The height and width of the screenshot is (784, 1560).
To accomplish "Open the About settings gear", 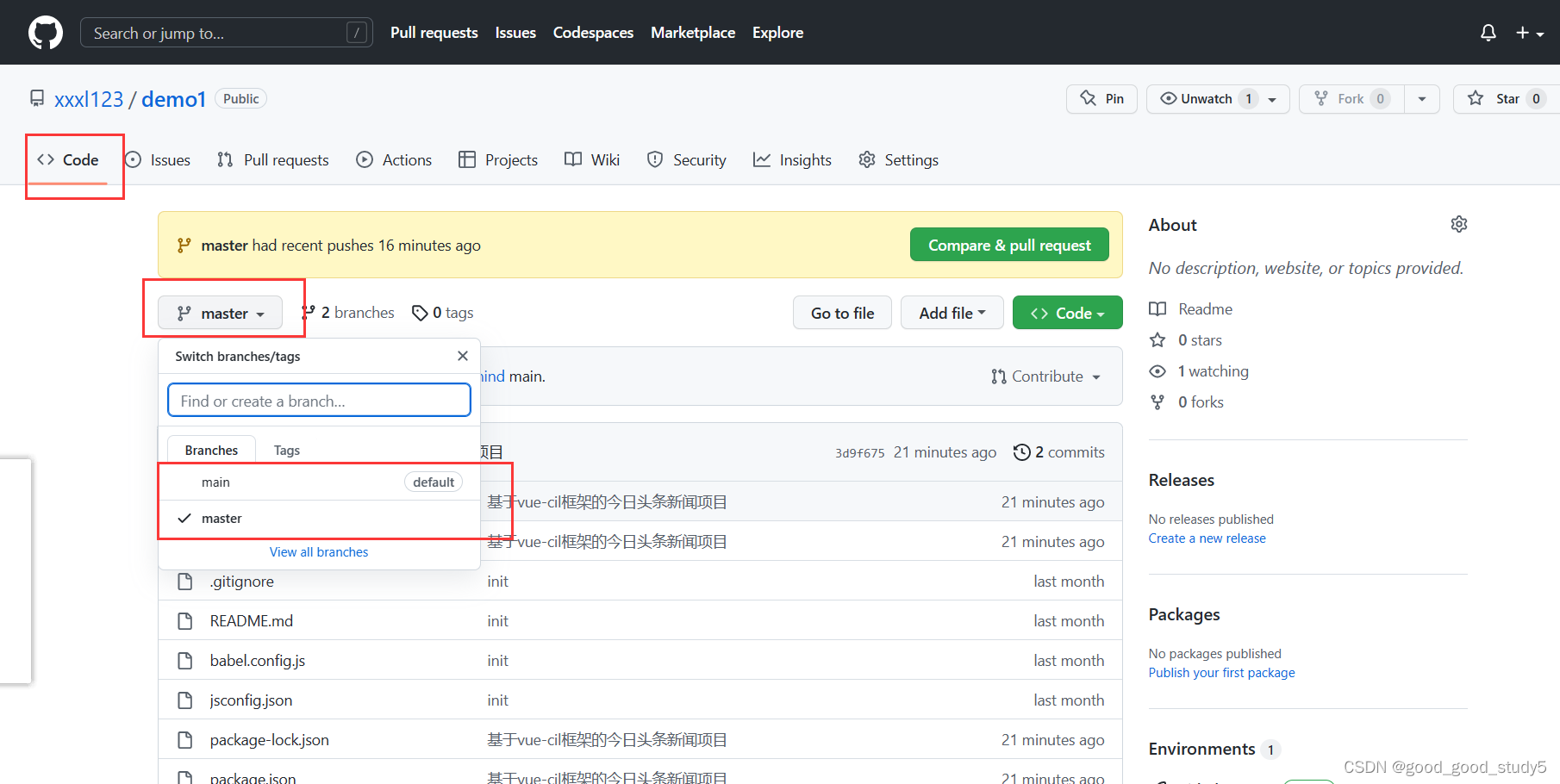I will (1459, 224).
